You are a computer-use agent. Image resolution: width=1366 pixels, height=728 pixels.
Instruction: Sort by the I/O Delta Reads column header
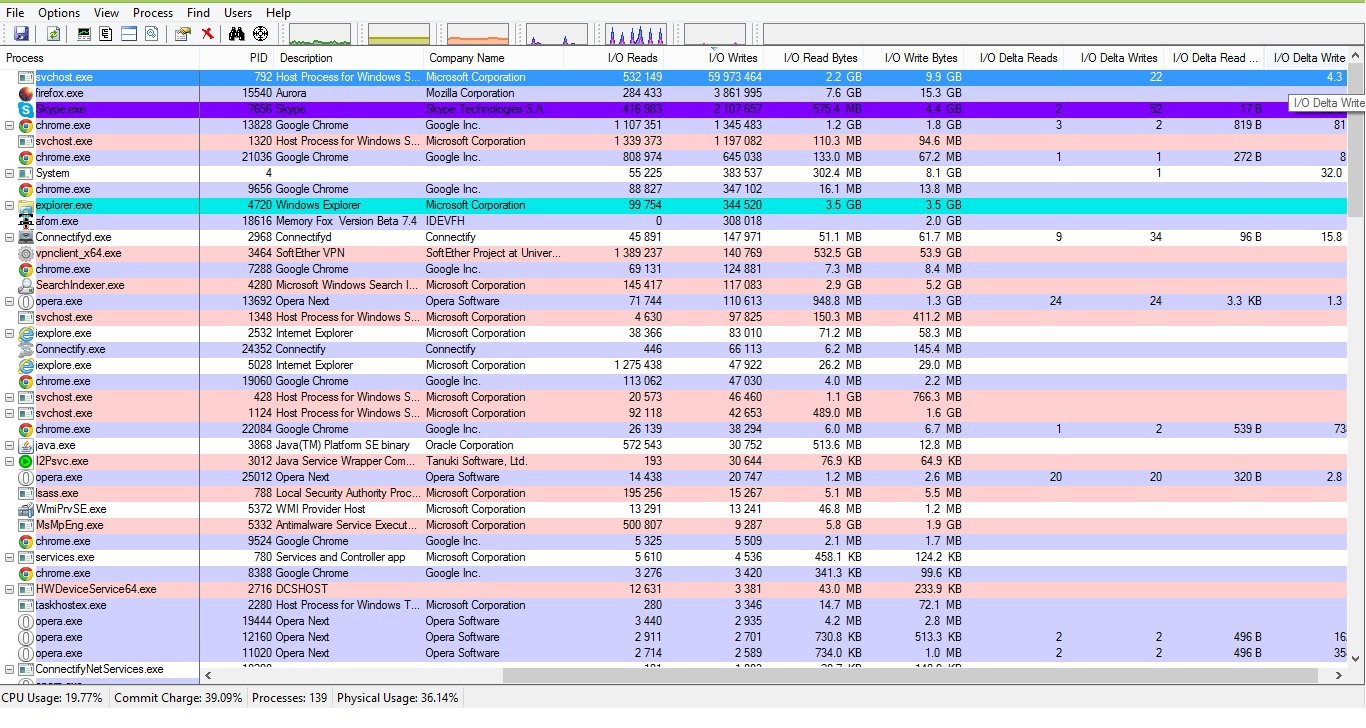1013,58
